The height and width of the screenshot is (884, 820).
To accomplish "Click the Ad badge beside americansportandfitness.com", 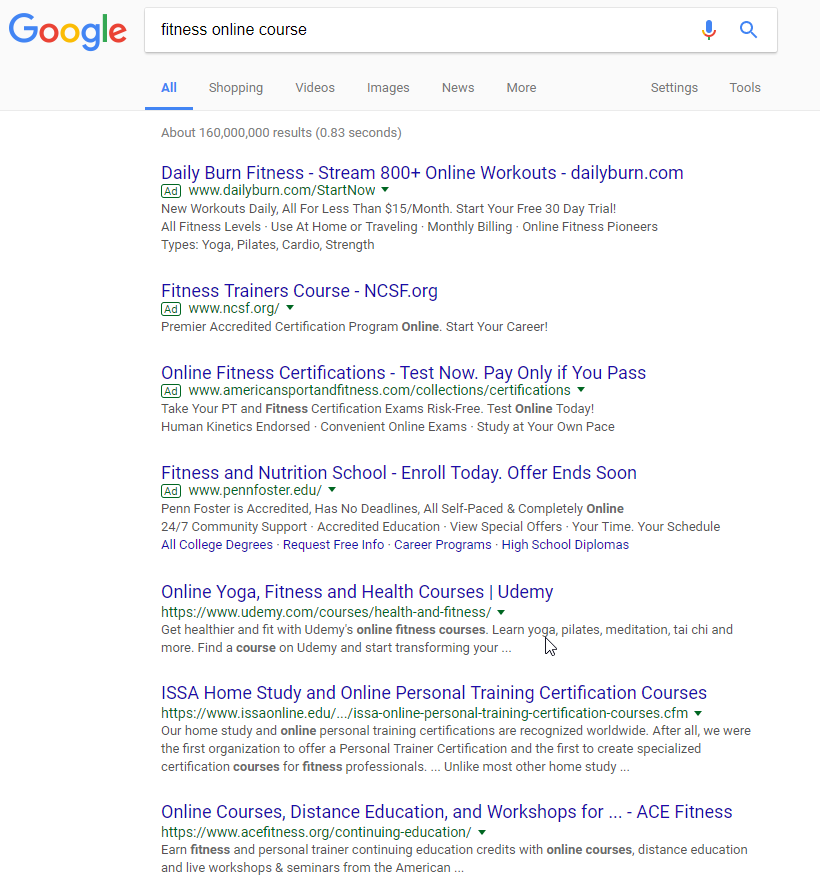I will pos(171,391).
